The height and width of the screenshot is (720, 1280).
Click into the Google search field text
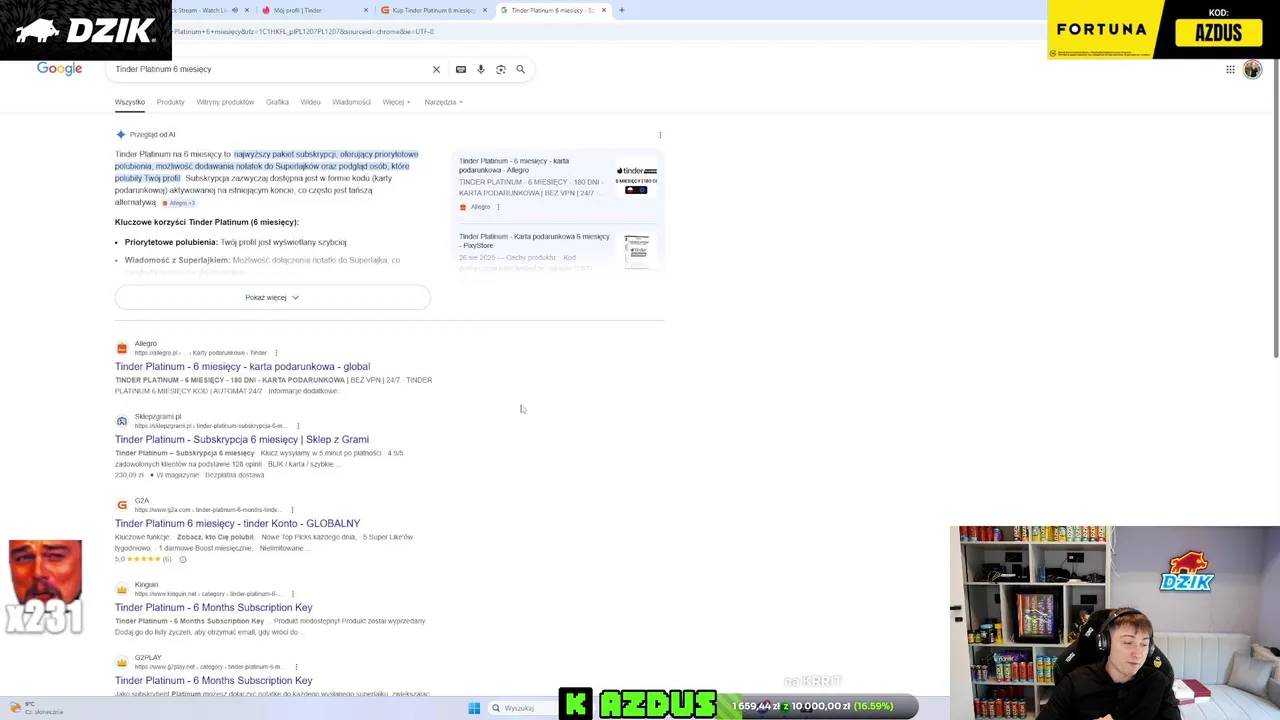(x=163, y=69)
